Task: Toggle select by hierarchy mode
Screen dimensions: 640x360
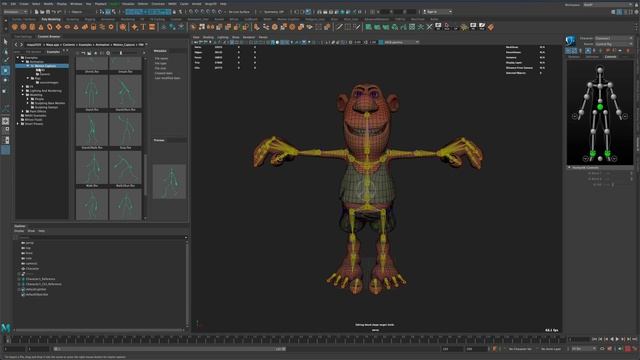Action: (x=102, y=12)
